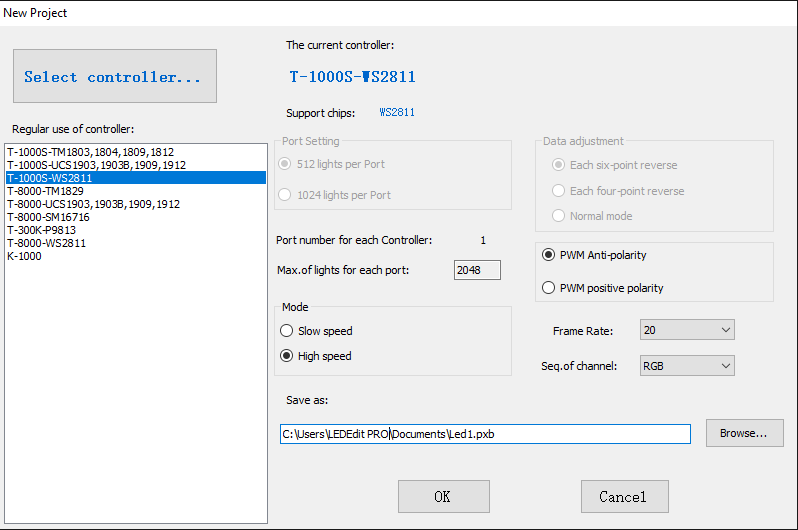Select T-1000S-TM1803,1804,1809,1812 in controller list
The width and height of the screenshot is (798, 530).
pos(90,152)
